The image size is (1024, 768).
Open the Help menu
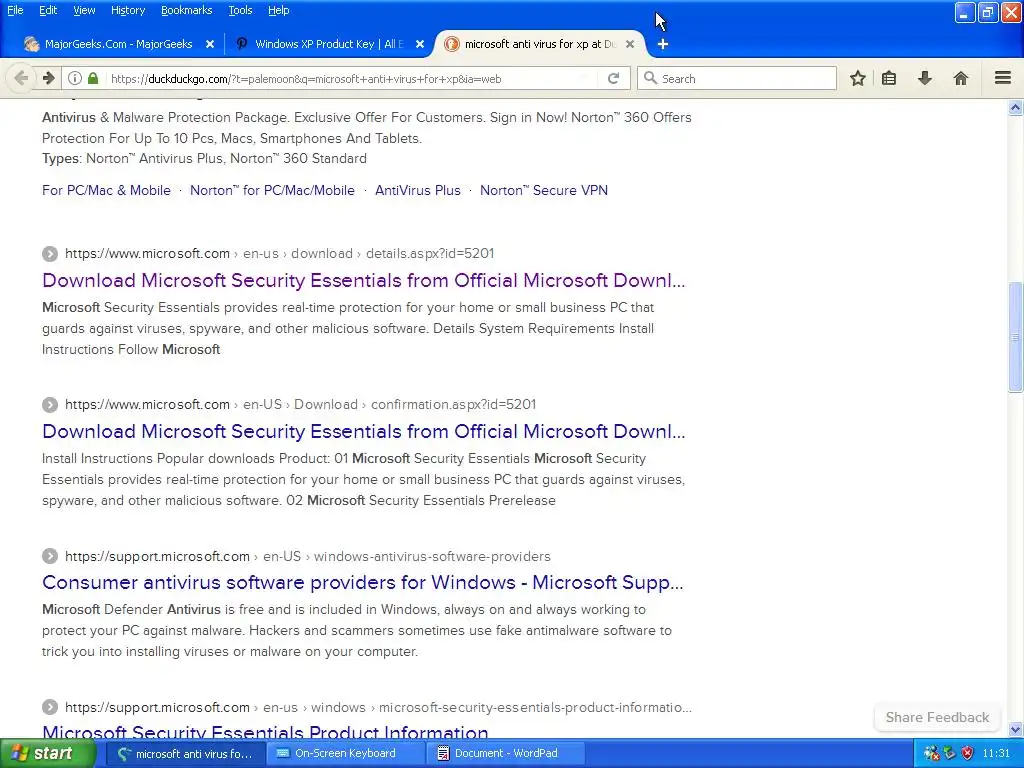[278, 10]
